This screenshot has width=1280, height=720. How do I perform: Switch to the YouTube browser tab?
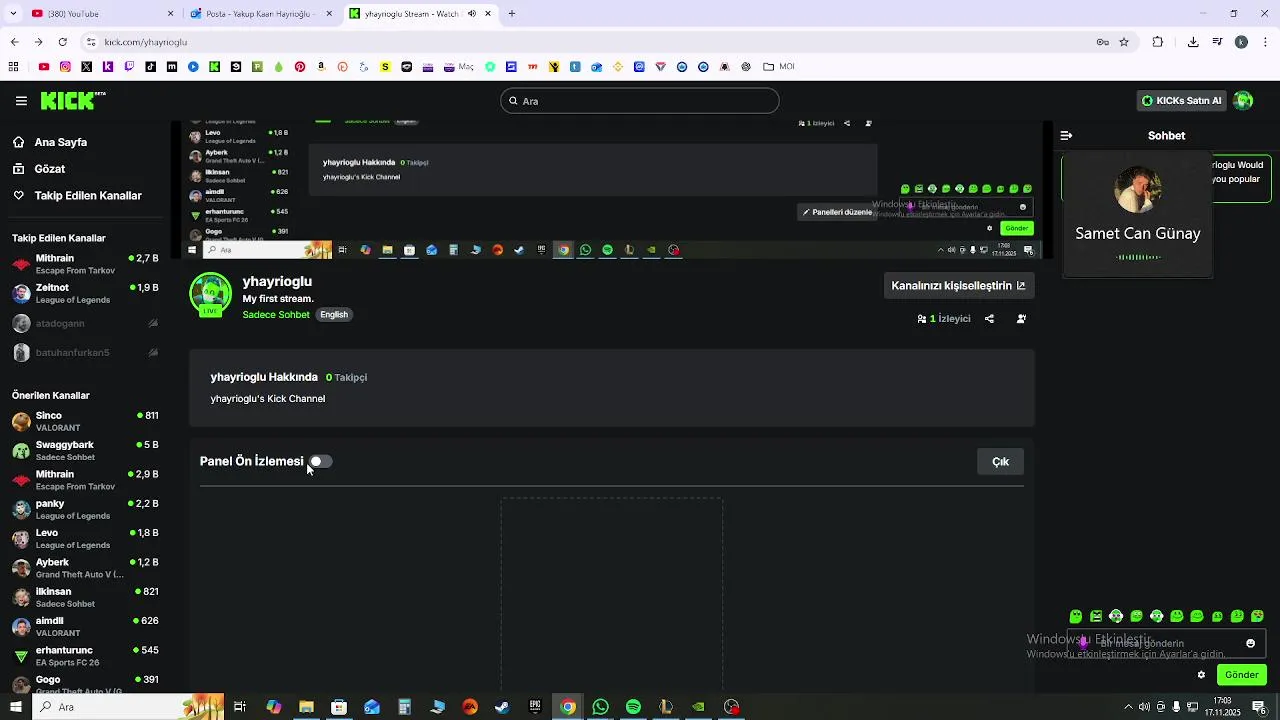click(102, 14)
